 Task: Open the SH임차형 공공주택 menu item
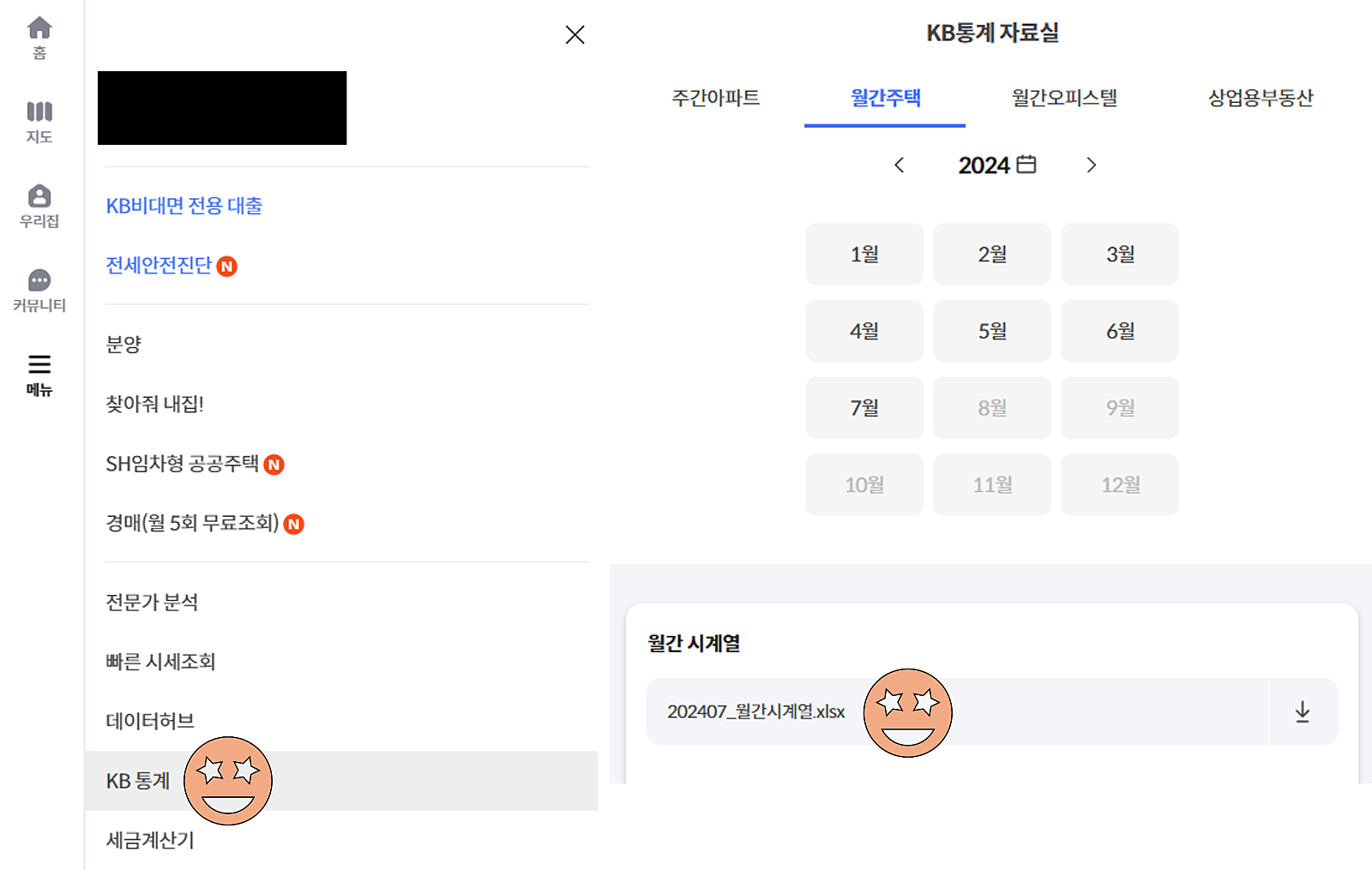(182, 464)
